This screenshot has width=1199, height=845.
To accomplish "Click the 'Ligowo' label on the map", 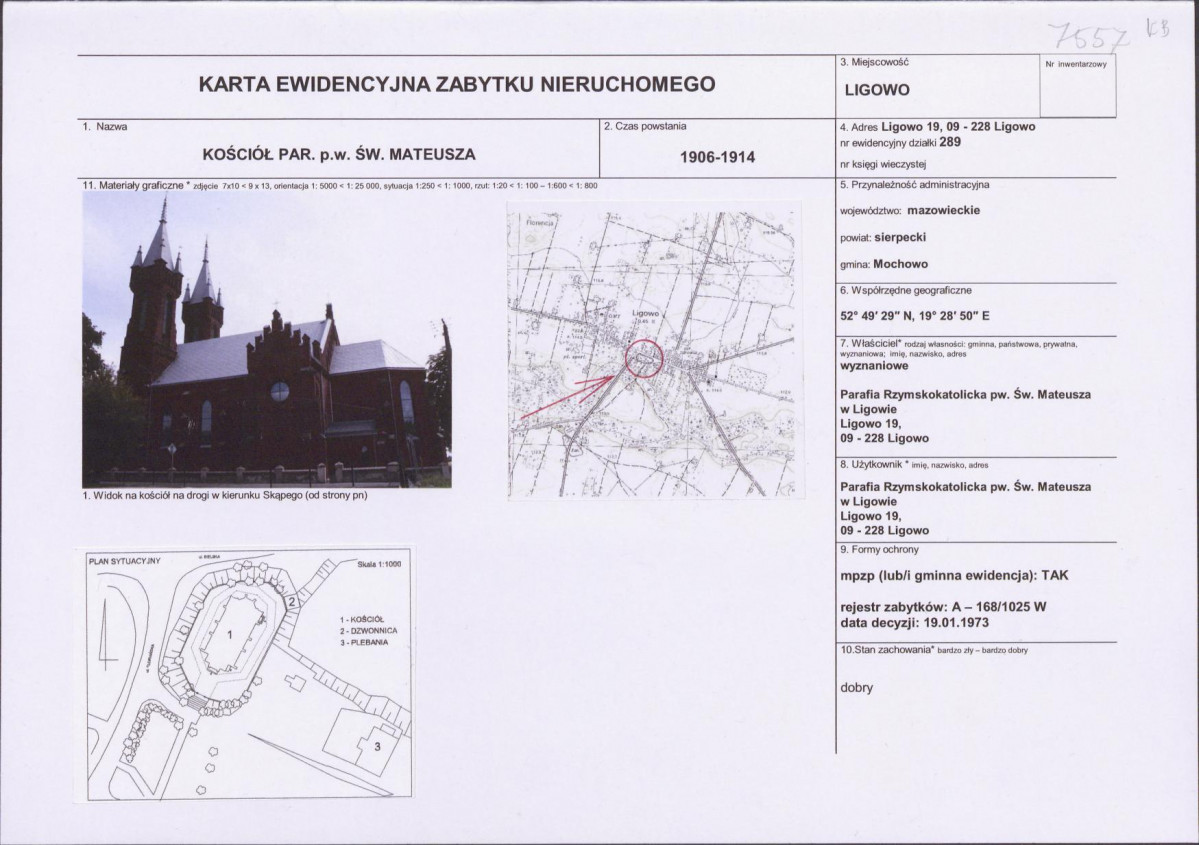I will [x=645, y=314].
